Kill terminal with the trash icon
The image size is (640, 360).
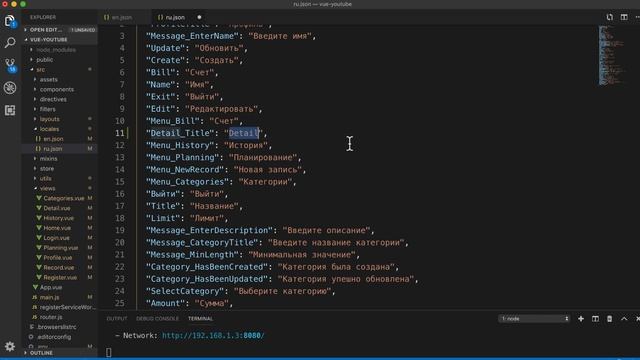coord(609,319)
